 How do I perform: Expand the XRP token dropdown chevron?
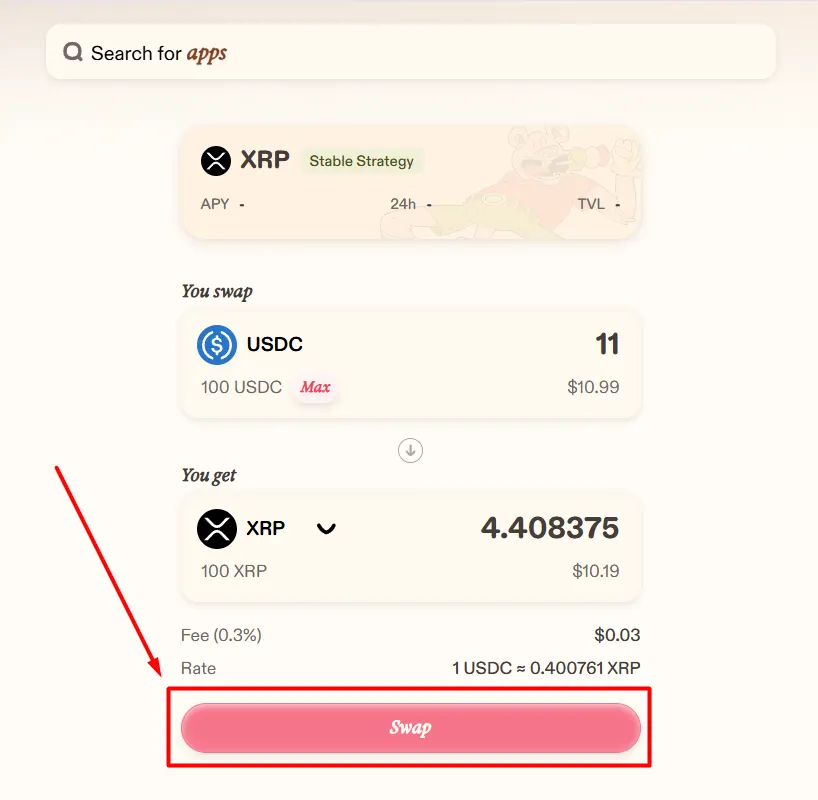327,529
